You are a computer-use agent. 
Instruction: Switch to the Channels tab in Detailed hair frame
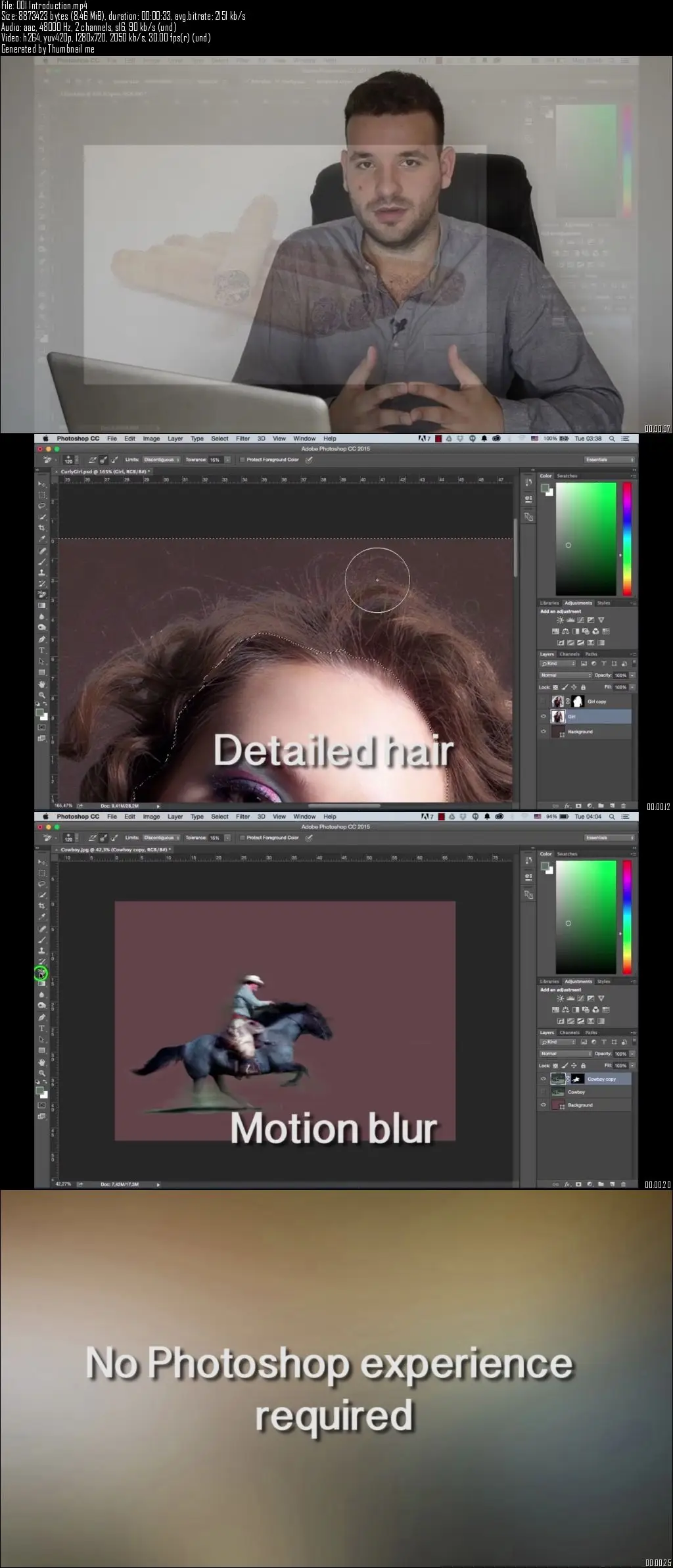click(569, 654)
